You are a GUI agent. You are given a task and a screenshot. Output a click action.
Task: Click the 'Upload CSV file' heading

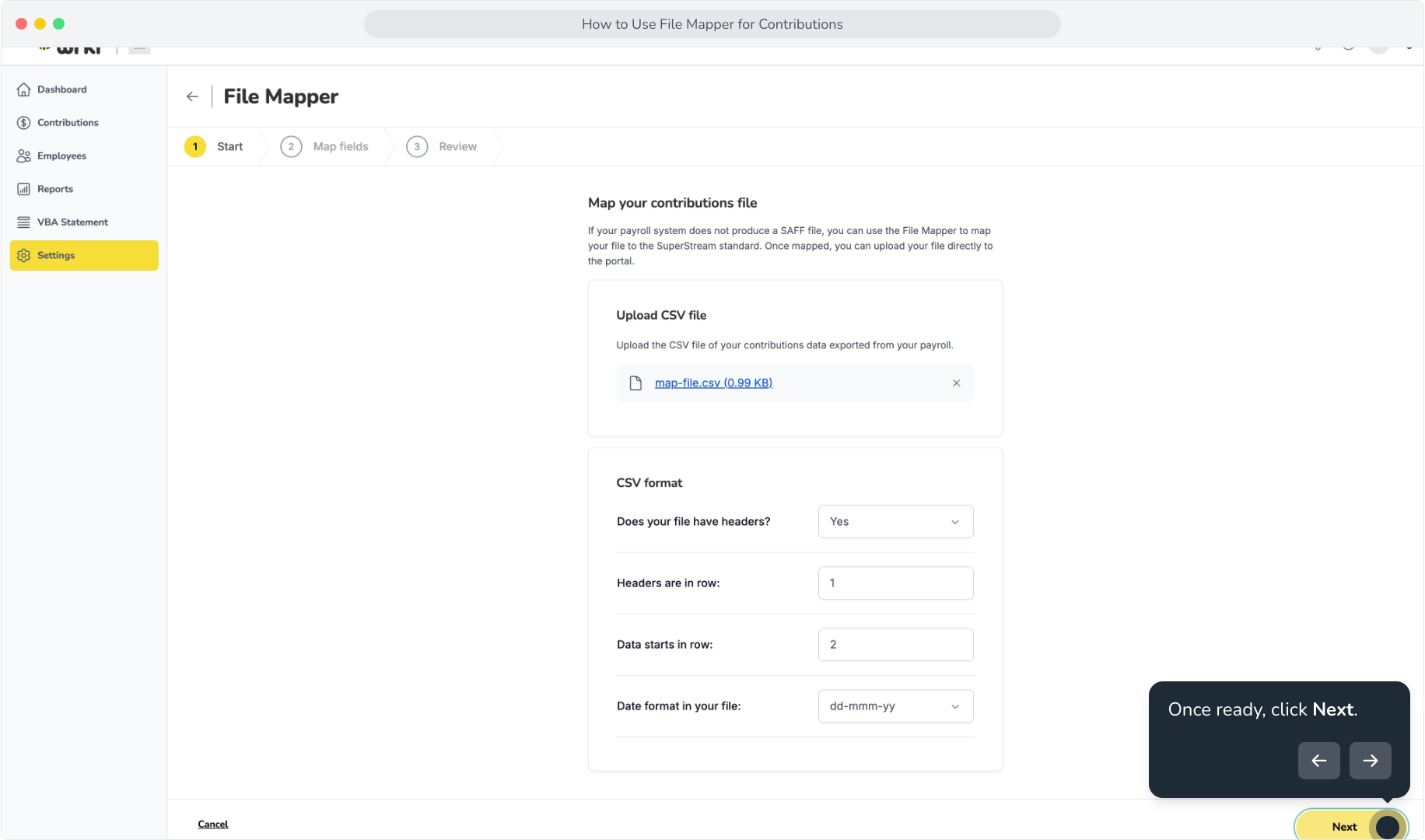pos(662,315)
